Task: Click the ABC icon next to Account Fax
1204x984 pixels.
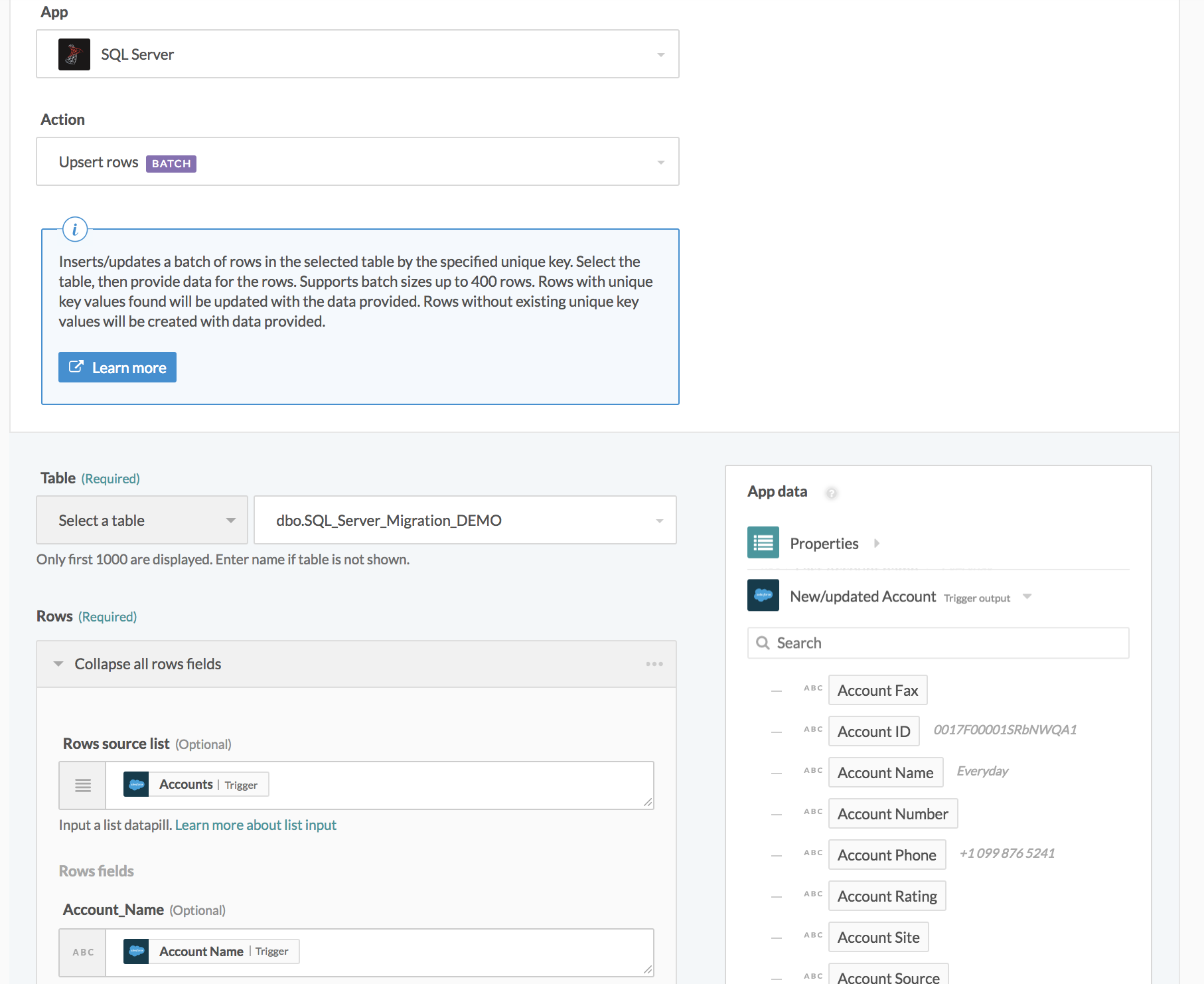Action: (812, 689)
